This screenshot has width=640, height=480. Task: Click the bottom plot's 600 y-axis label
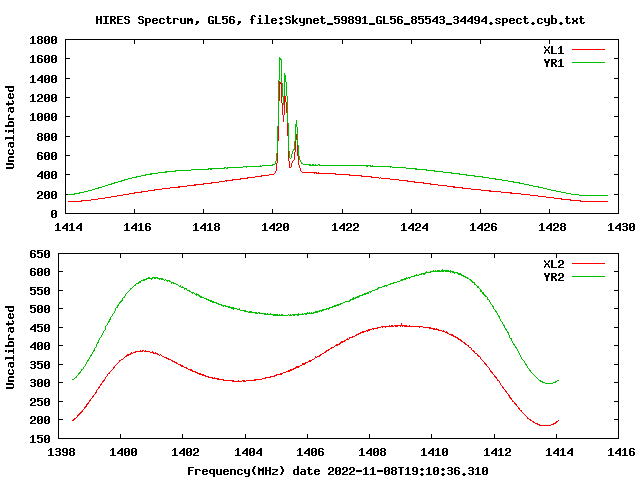tap(40, 273)
